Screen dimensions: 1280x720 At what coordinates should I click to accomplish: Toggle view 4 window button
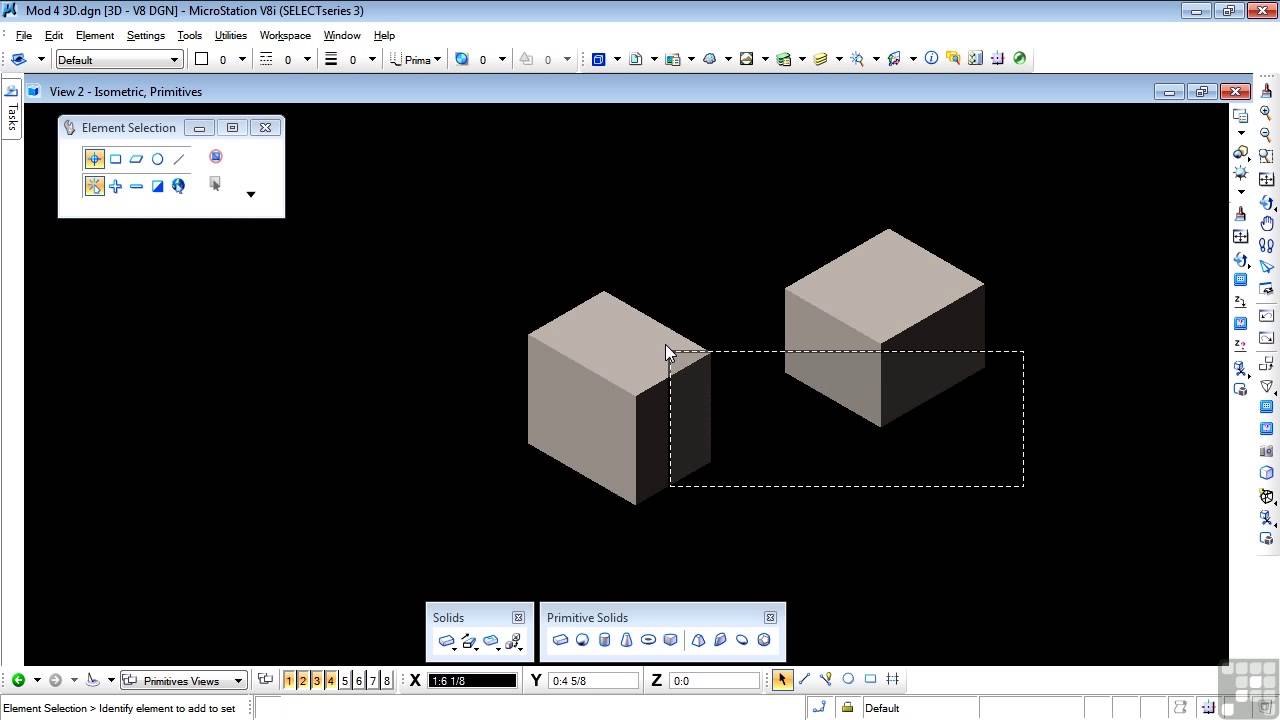tap(331, 681)
